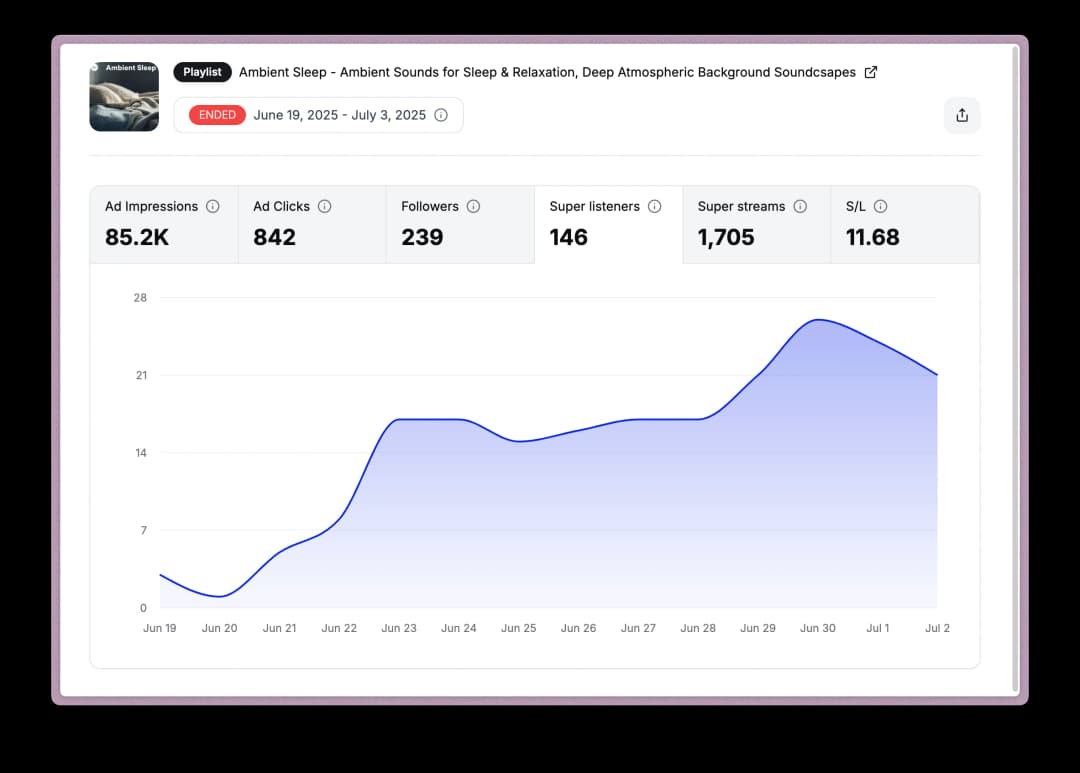1080x773 pixels.
Task: Click the Ambient Sleep cover thumbnail
Action: 124,97
